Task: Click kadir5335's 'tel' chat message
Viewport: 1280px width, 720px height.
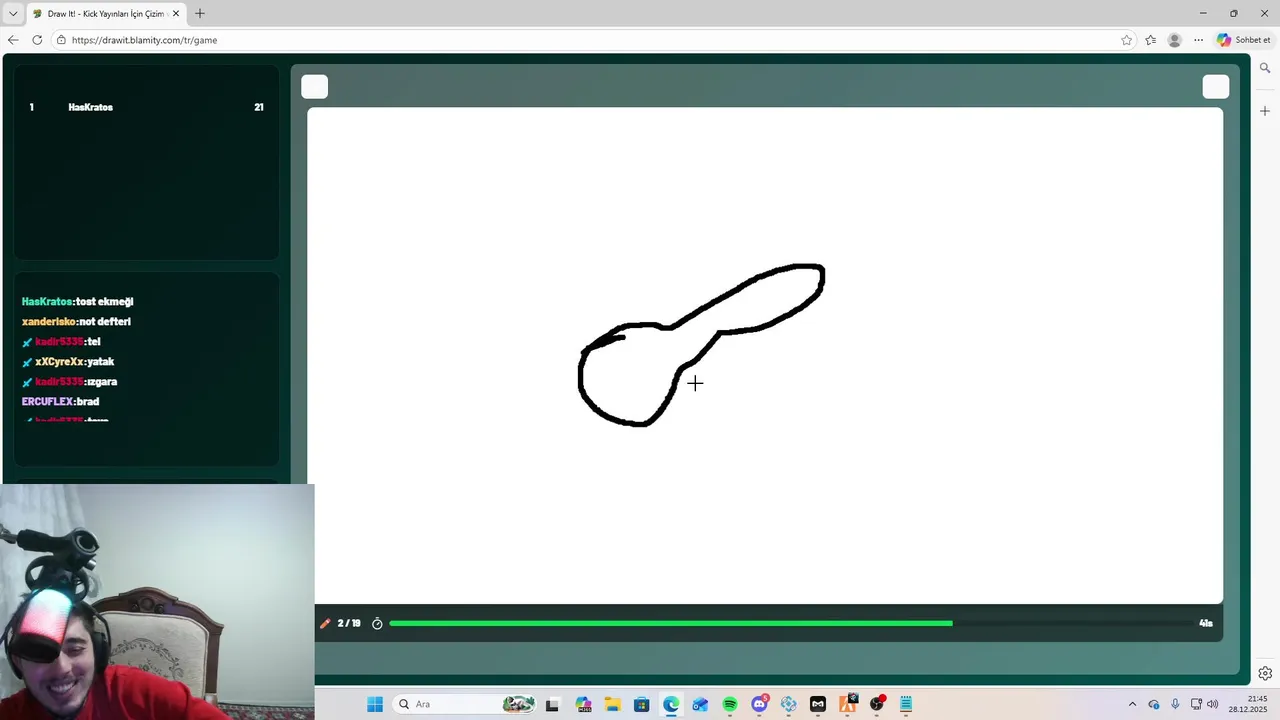Action: (94, 341)
